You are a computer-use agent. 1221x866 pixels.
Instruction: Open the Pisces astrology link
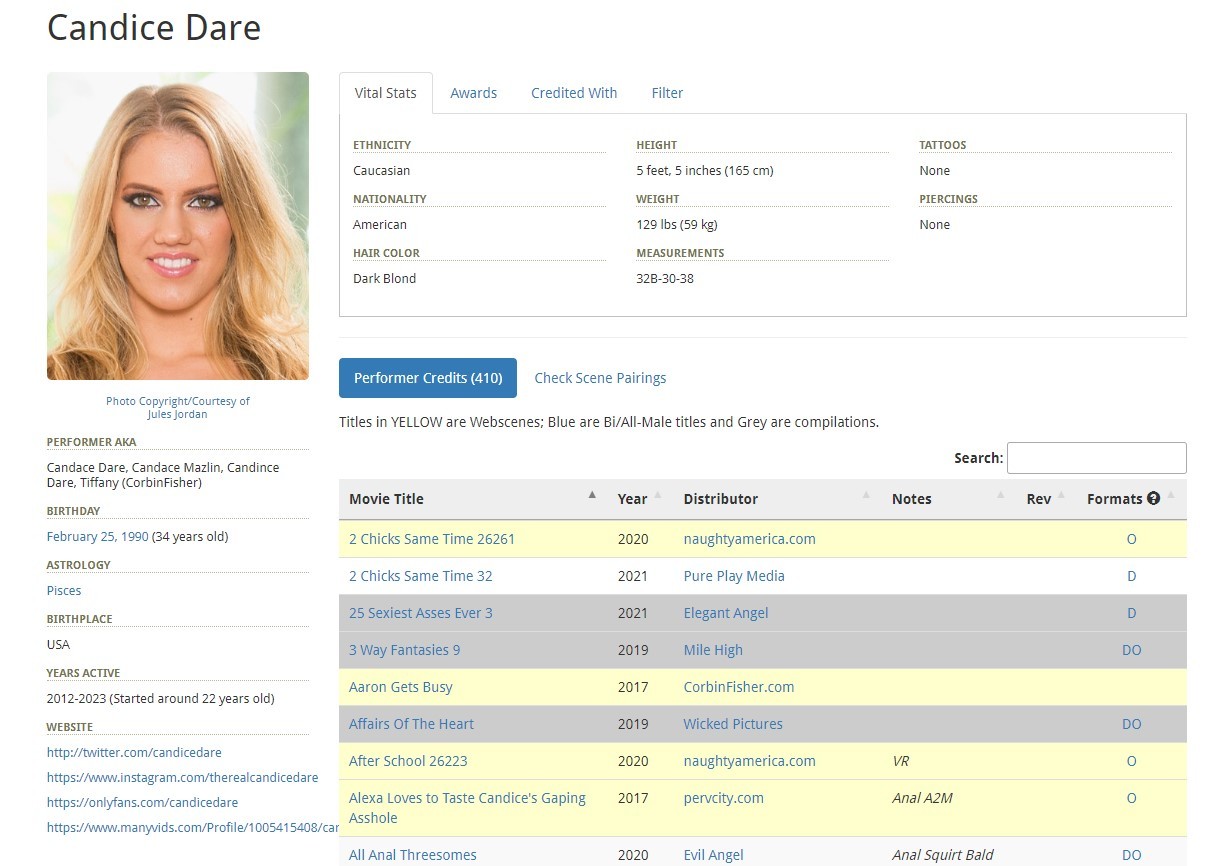[x=64, y=591]
